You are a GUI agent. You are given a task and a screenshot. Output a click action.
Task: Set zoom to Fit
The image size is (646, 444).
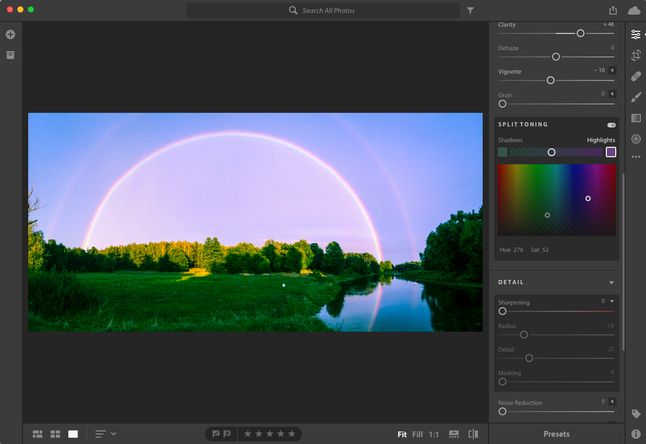[402, 434]
